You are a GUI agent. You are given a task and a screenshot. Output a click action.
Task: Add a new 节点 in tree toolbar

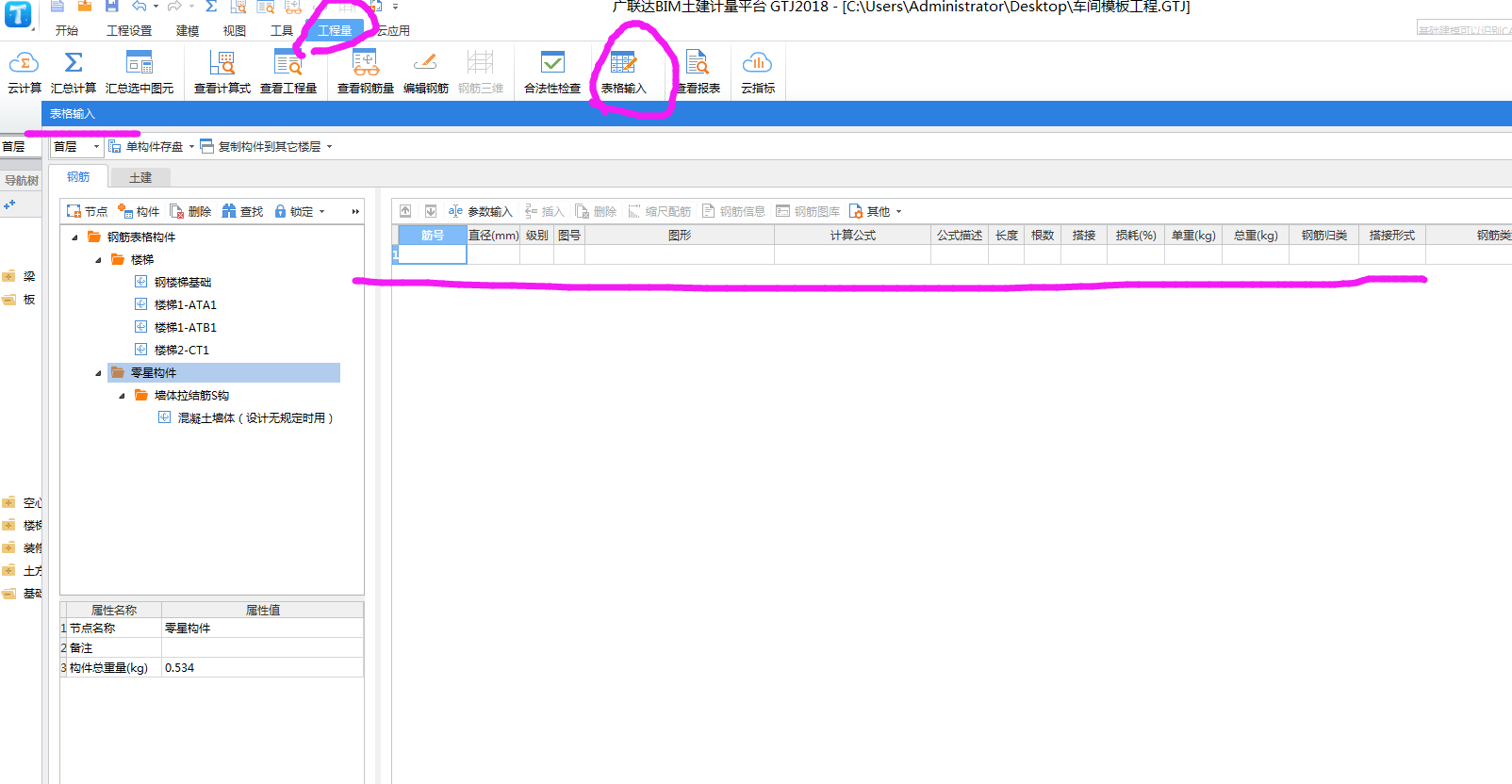coord(87,212)
